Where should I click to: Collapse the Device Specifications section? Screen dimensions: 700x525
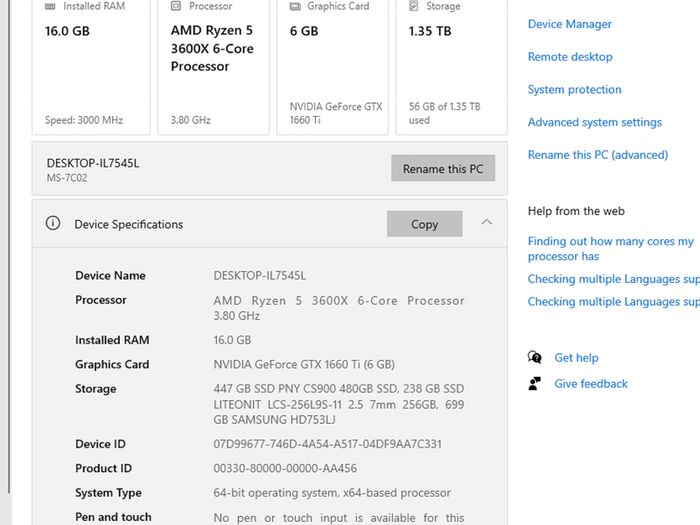(x=487, y=222)
